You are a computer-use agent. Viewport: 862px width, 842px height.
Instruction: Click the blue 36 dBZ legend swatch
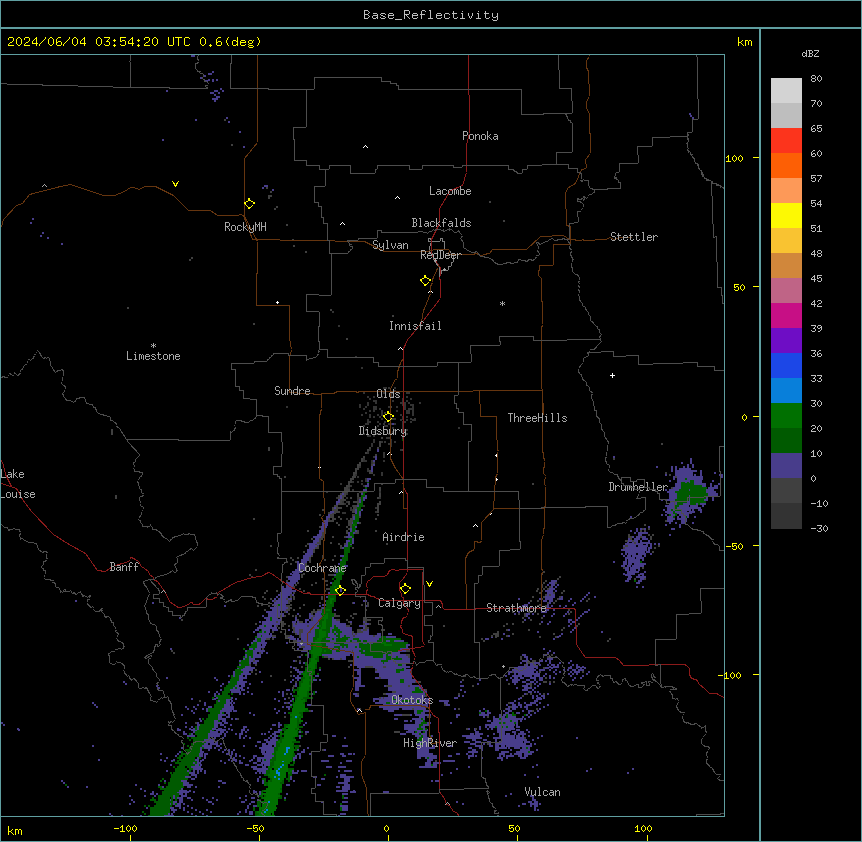pyautogui.click(x=786, y=365)
